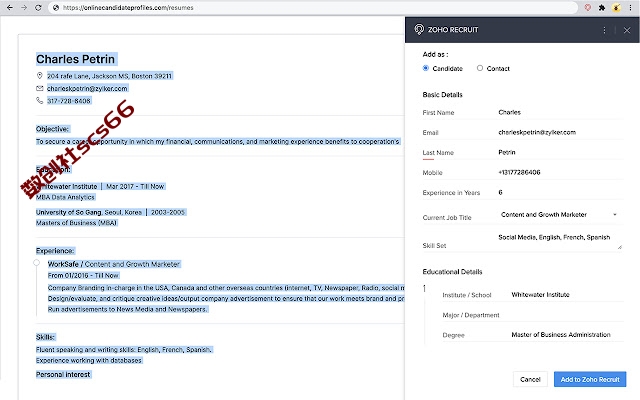Open the Current Job Title dropdown
This screenshot has width=640, height=400.
point(558,215)
